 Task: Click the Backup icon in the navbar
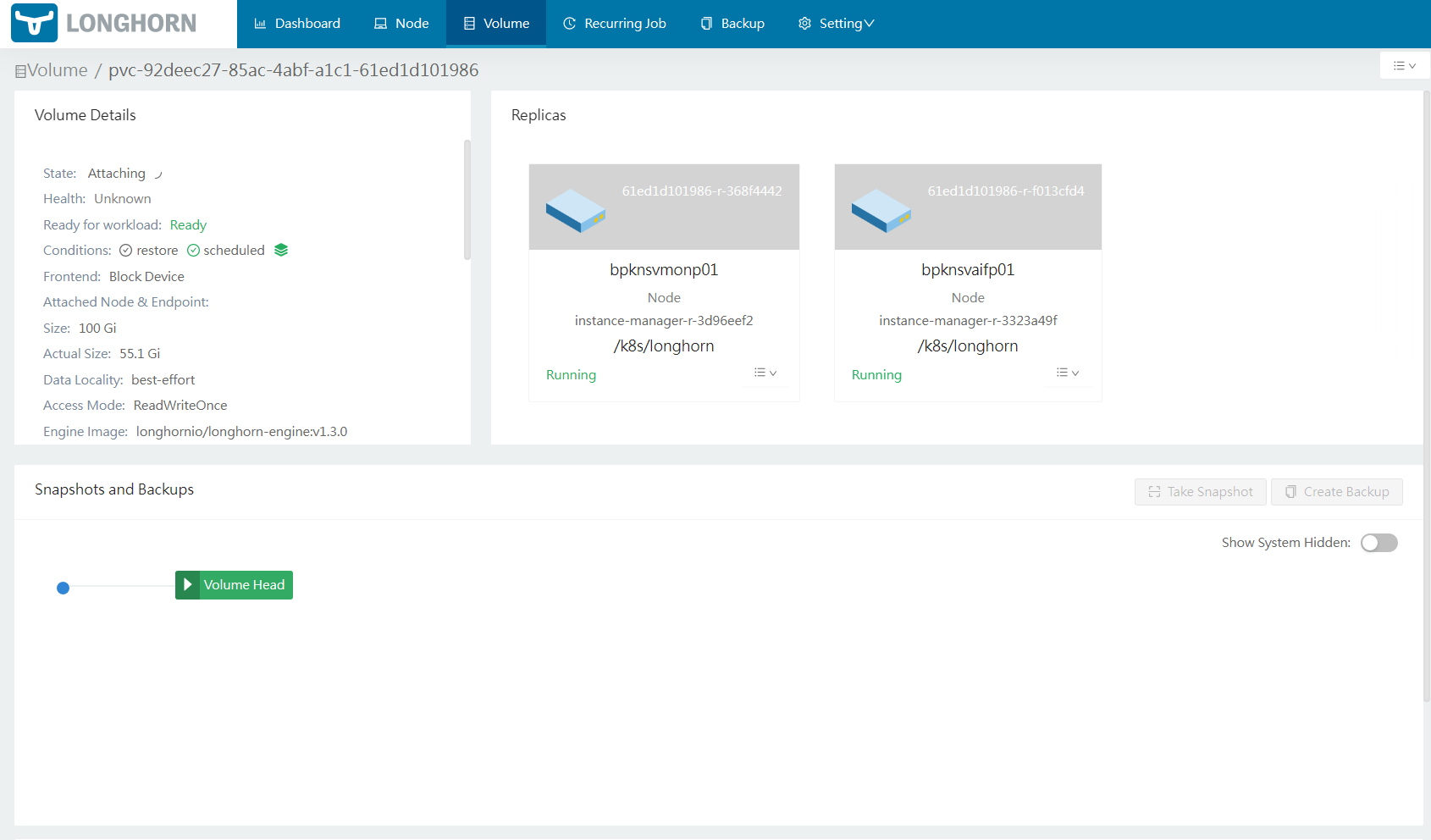[x=704, y=23]
